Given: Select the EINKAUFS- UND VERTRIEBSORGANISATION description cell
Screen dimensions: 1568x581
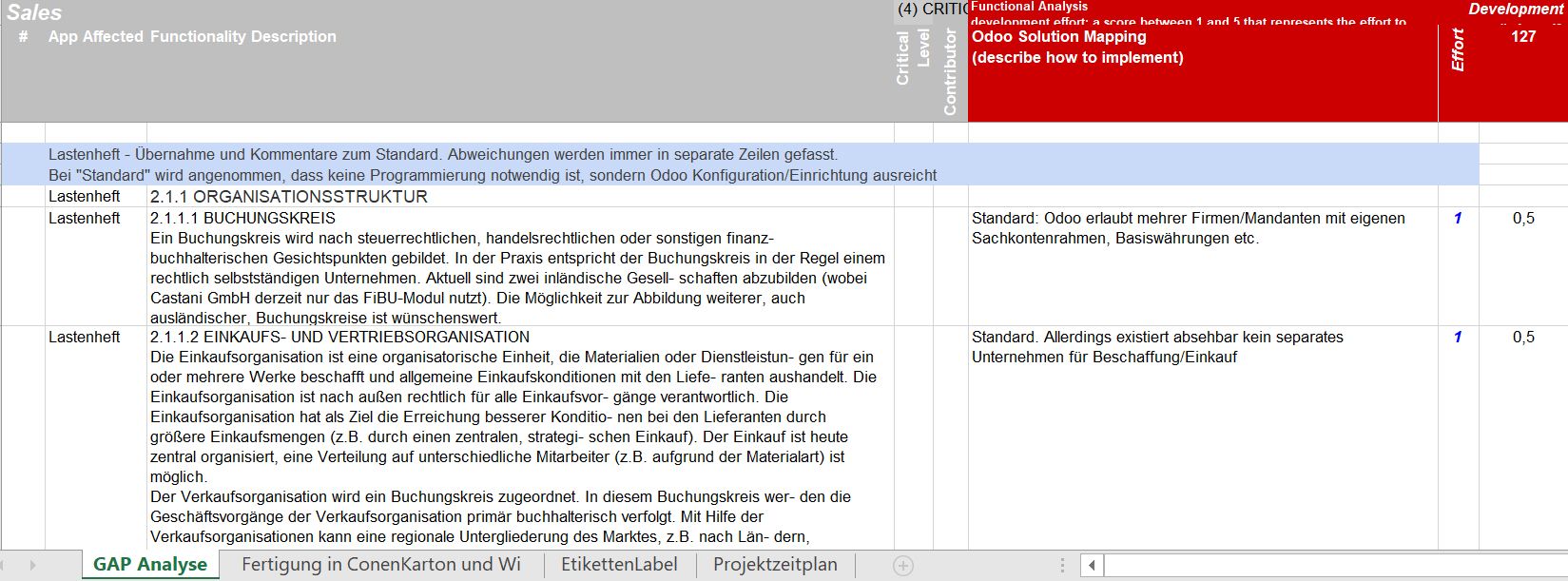Looking at the screenshot, I should pyautogui.click(x=518, y=437).
